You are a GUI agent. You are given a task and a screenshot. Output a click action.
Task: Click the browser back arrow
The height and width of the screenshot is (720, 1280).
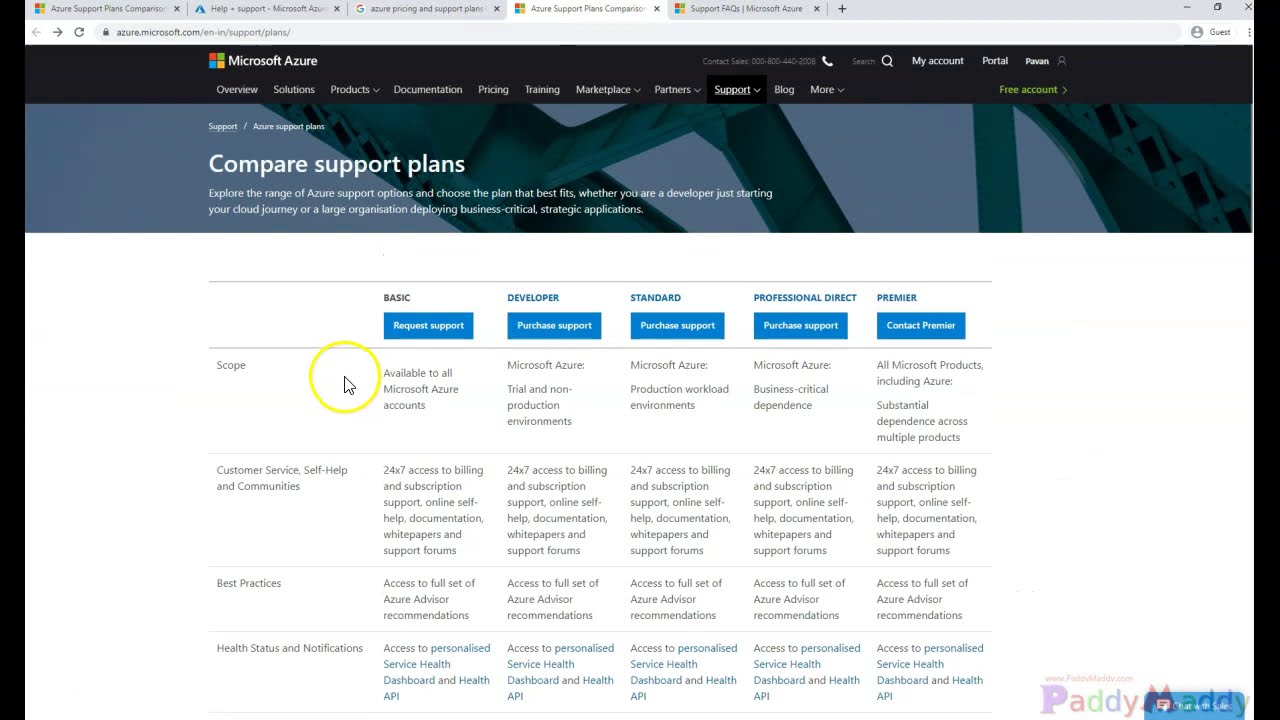[x=36, y=32]
